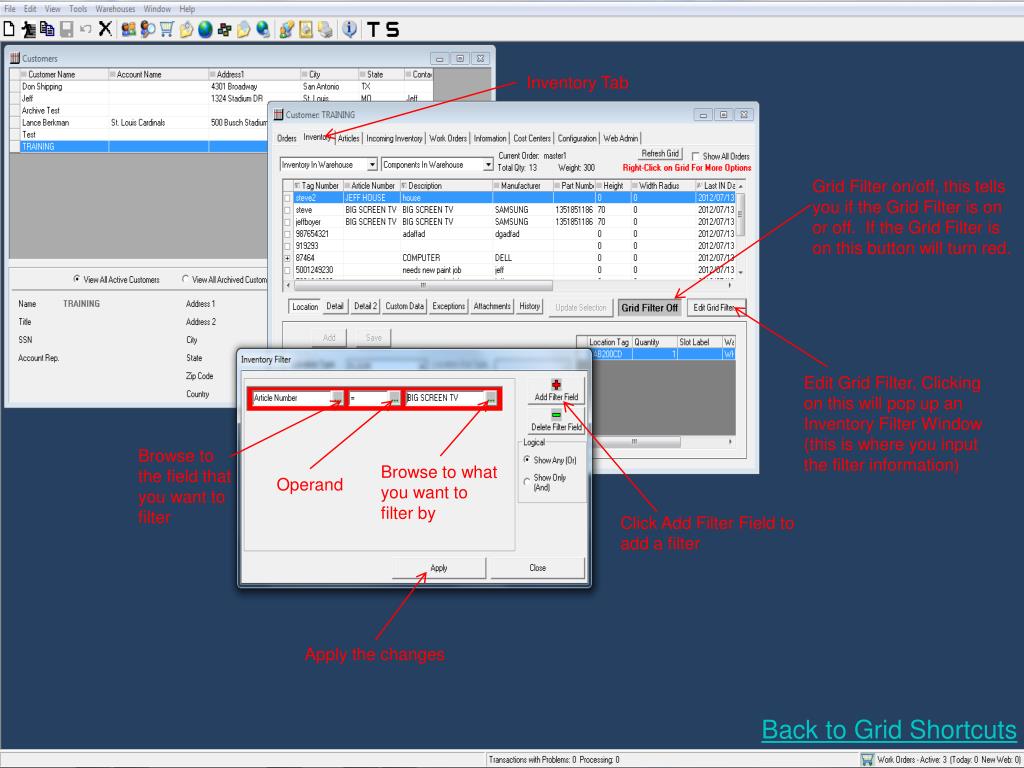Switch to the Incoming Inventory tab
The image size is (1024, 768).
(x=394, y=138)
